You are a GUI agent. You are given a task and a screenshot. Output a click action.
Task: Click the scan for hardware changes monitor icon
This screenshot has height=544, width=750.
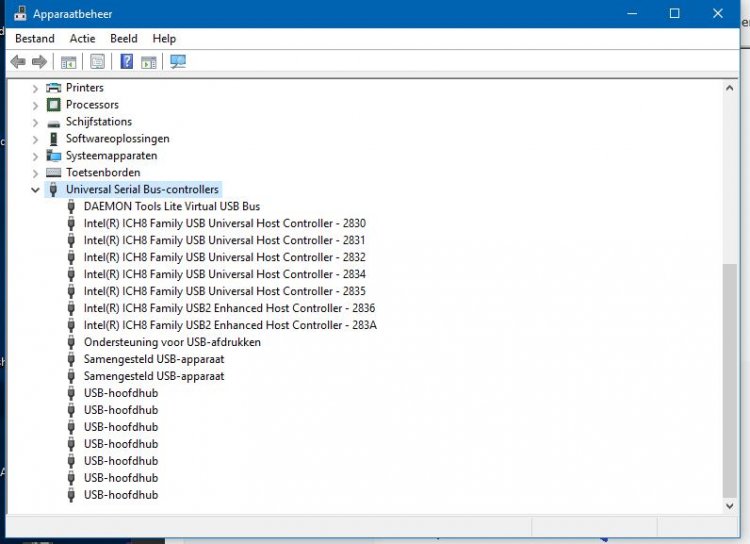(178, 62)
